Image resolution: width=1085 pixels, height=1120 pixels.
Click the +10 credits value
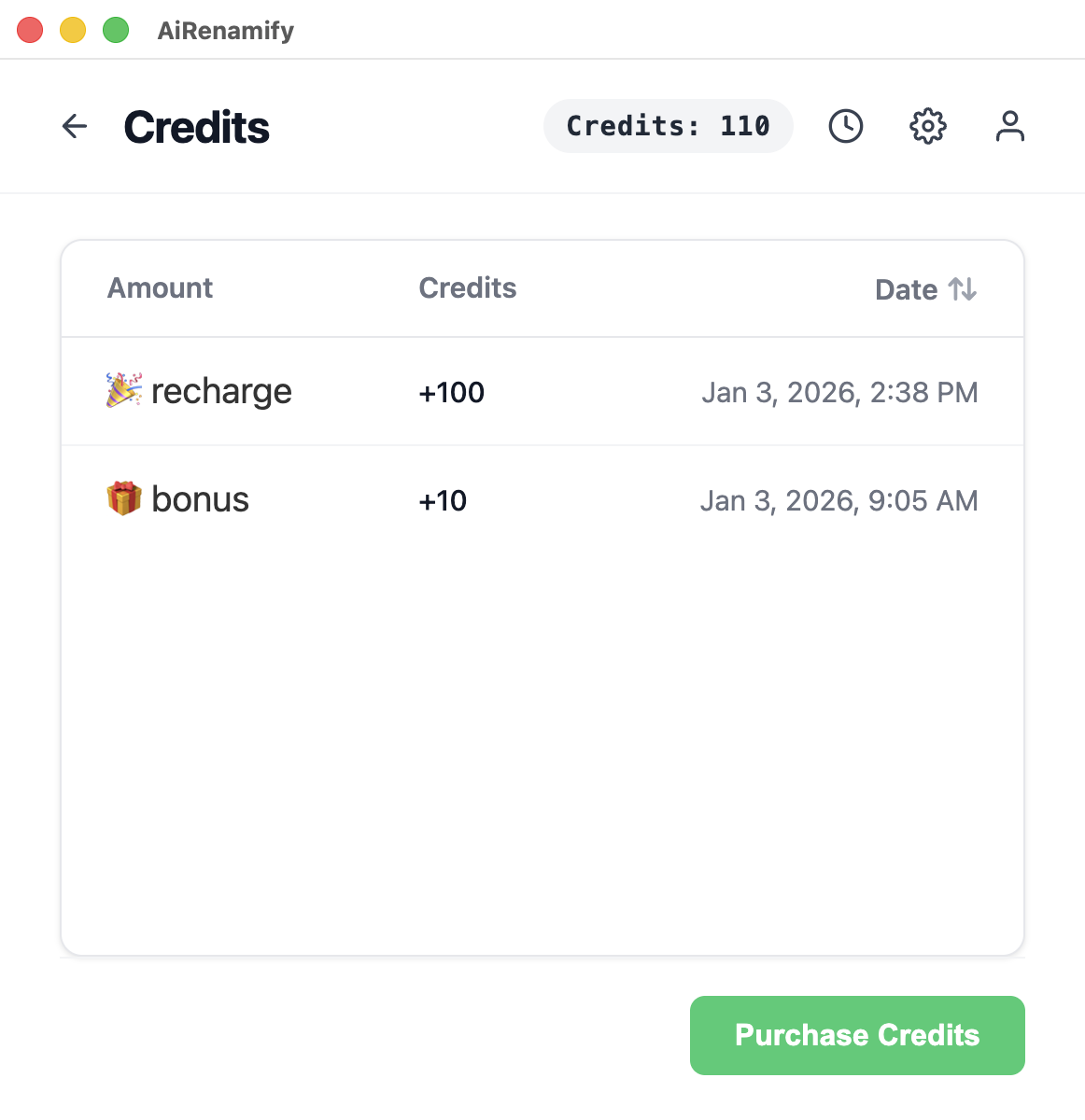[443, 501]
